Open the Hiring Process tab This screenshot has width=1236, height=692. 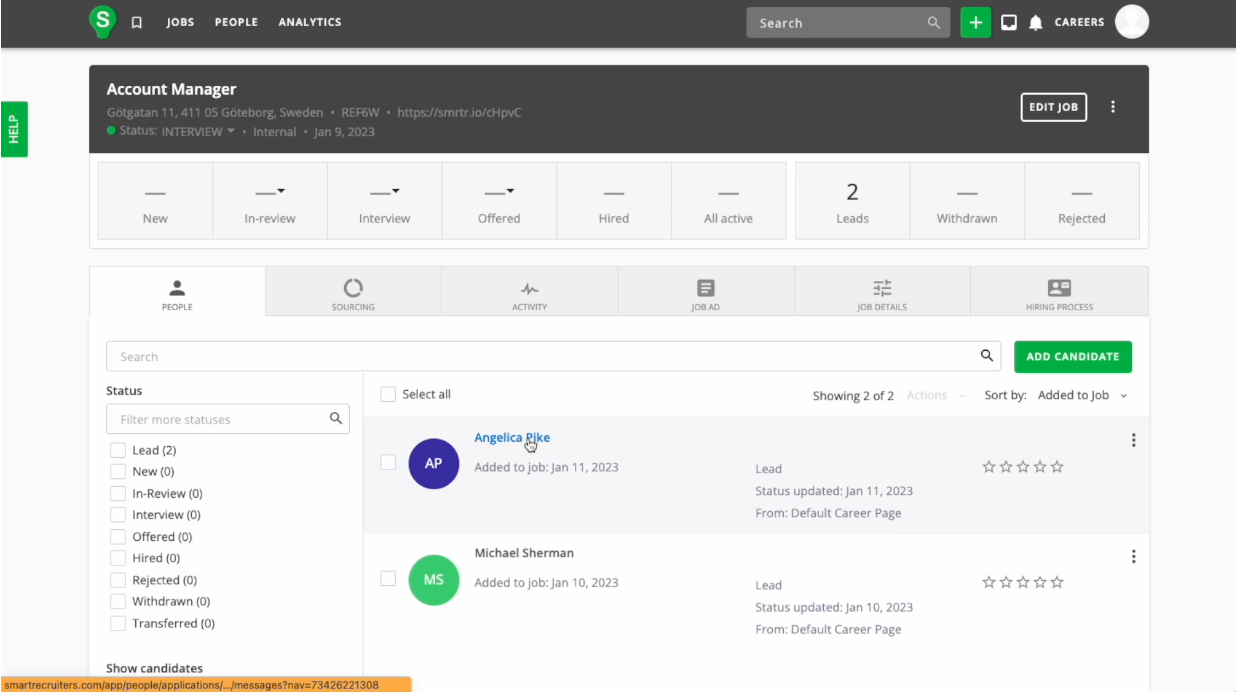(x=1059, y=295)
